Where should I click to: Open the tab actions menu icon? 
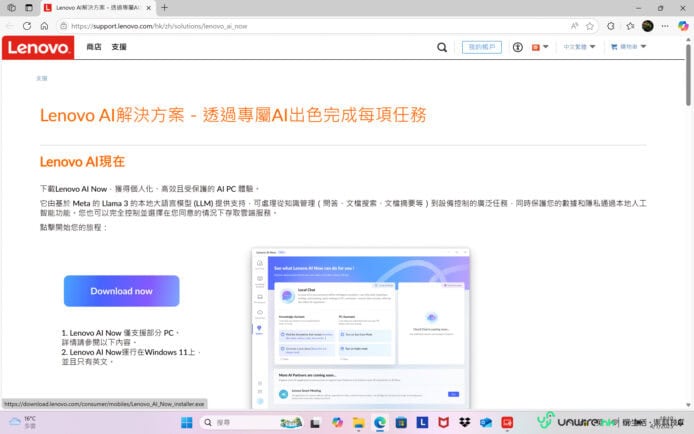pos(29,8)
